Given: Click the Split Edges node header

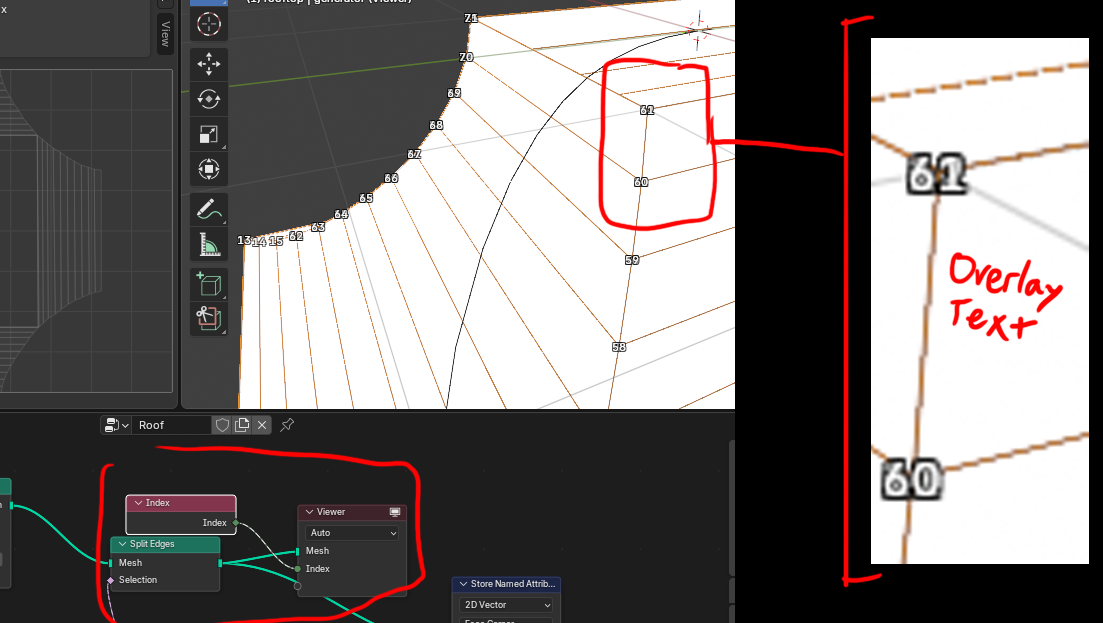Looking at the screenshot, I should 165,544.
